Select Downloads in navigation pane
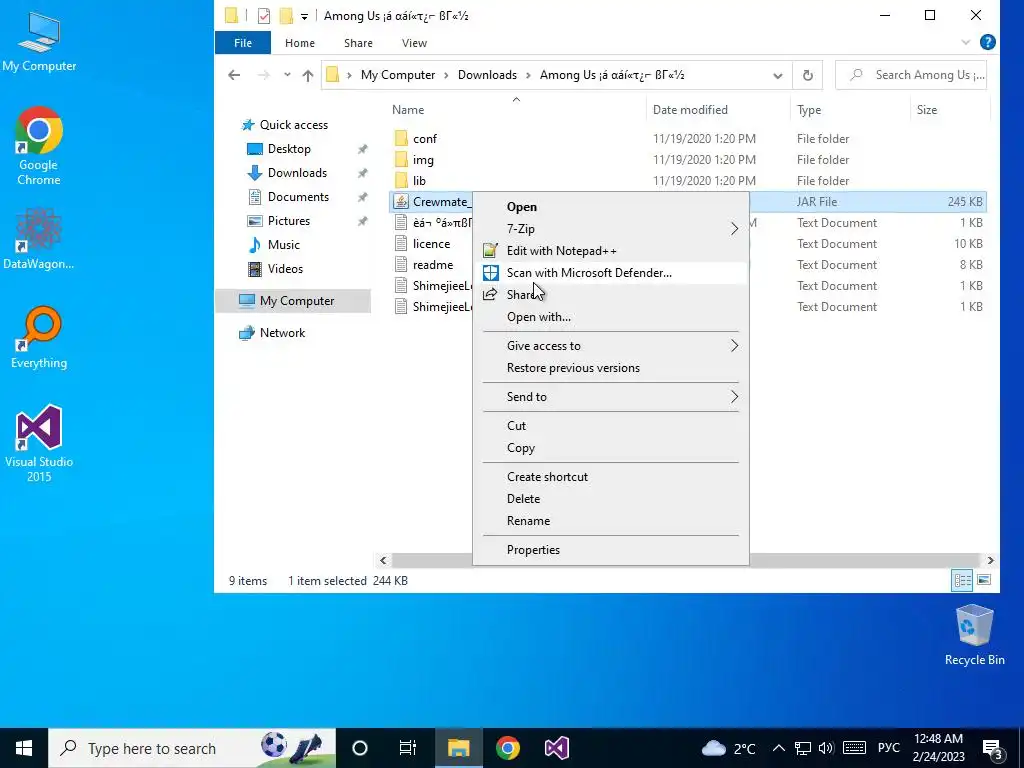Image resolution: width=1024 pixels, height=768 pixels. point(297,173)
